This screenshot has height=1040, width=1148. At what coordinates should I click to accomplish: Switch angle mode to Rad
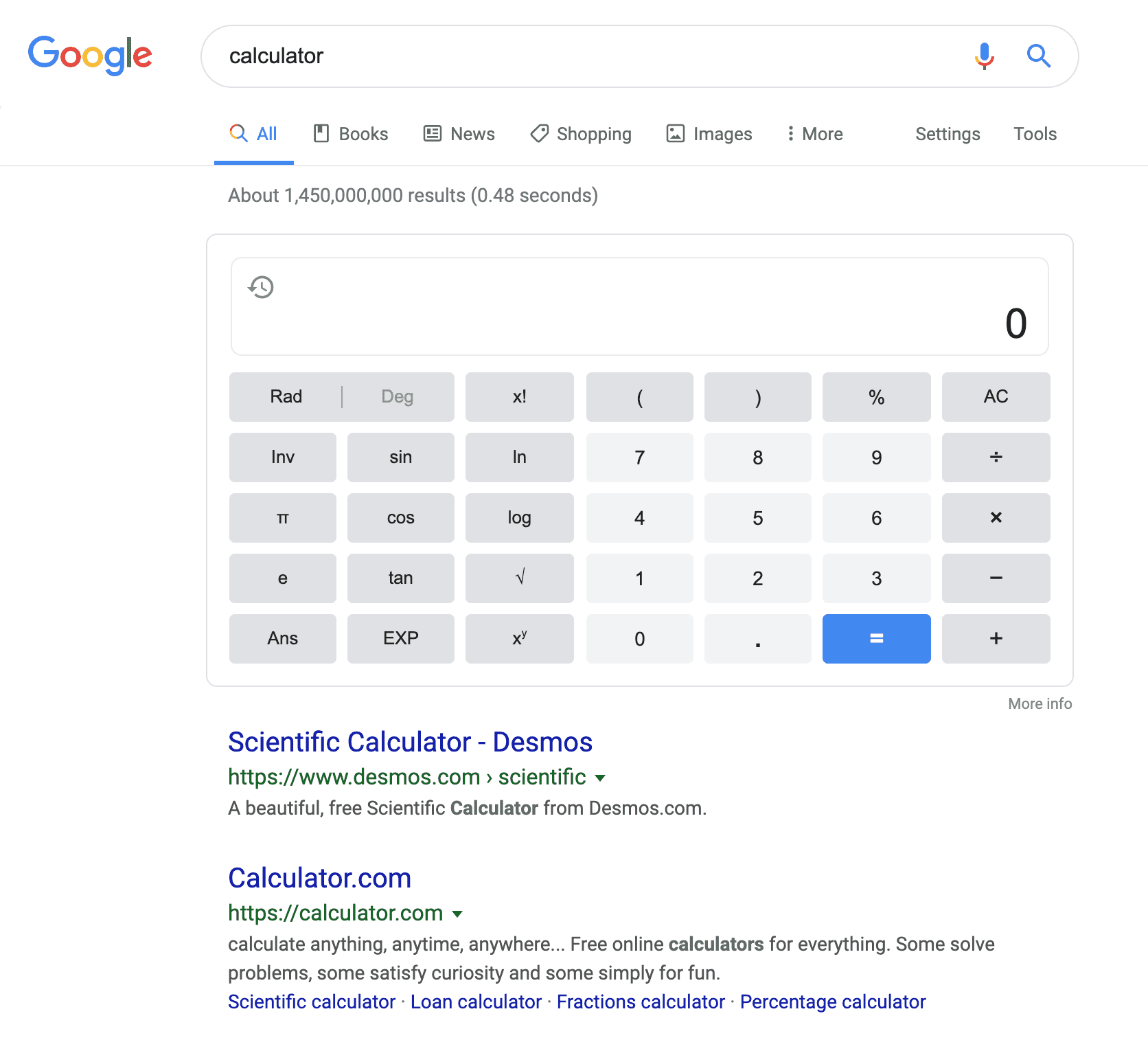(x=286, y=397)
